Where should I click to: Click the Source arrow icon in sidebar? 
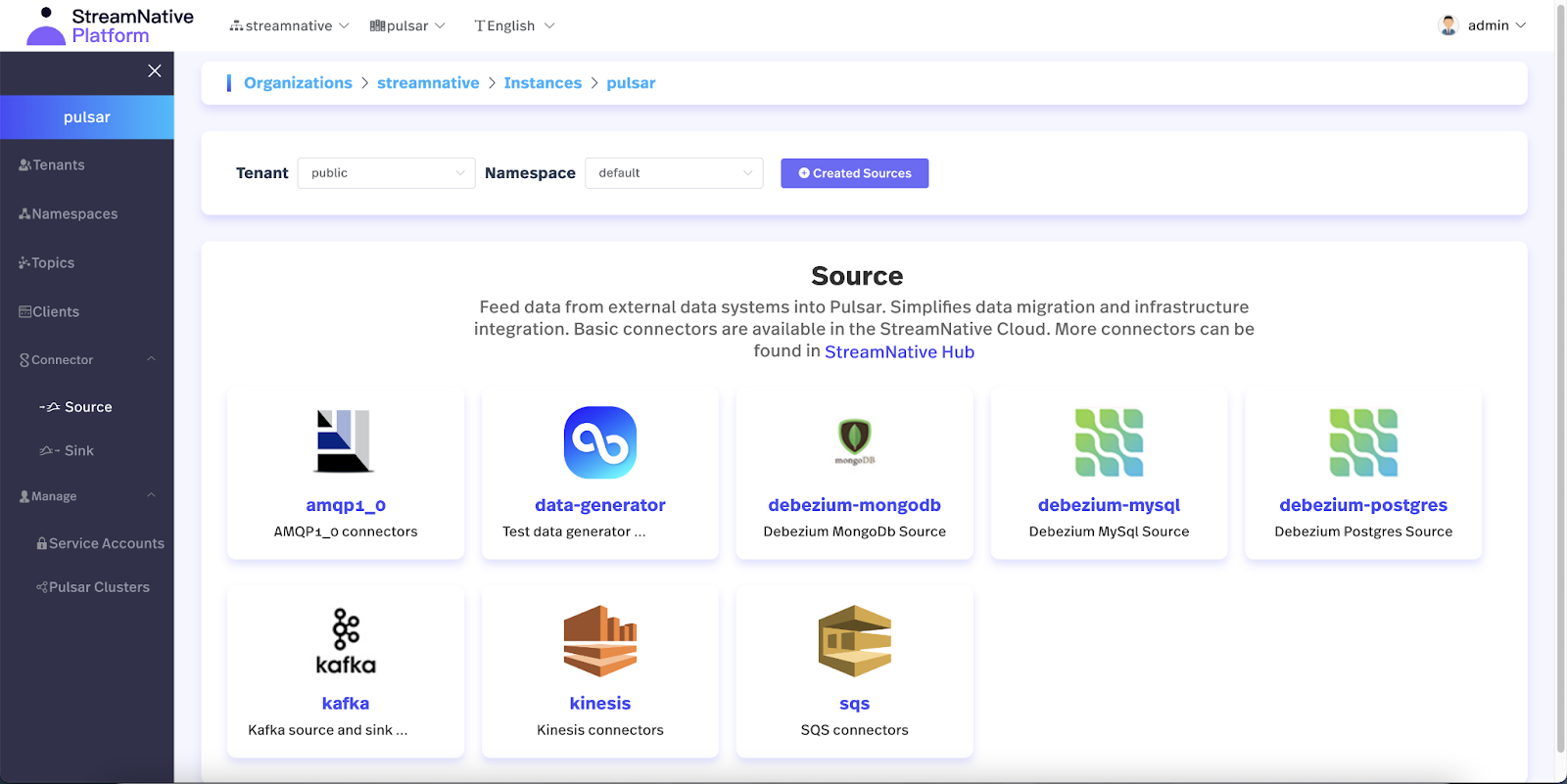tap(50, 407)
